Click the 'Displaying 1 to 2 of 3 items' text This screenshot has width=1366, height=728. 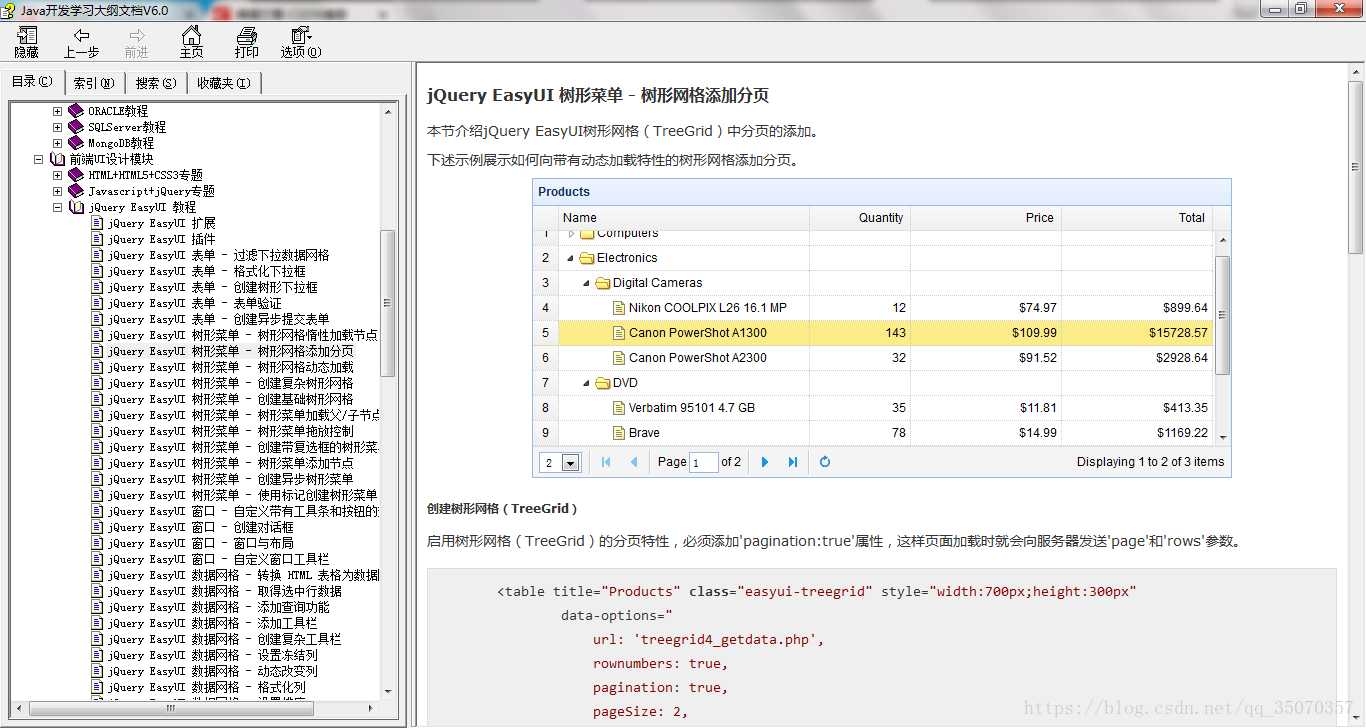click(x=1150, y=462)
